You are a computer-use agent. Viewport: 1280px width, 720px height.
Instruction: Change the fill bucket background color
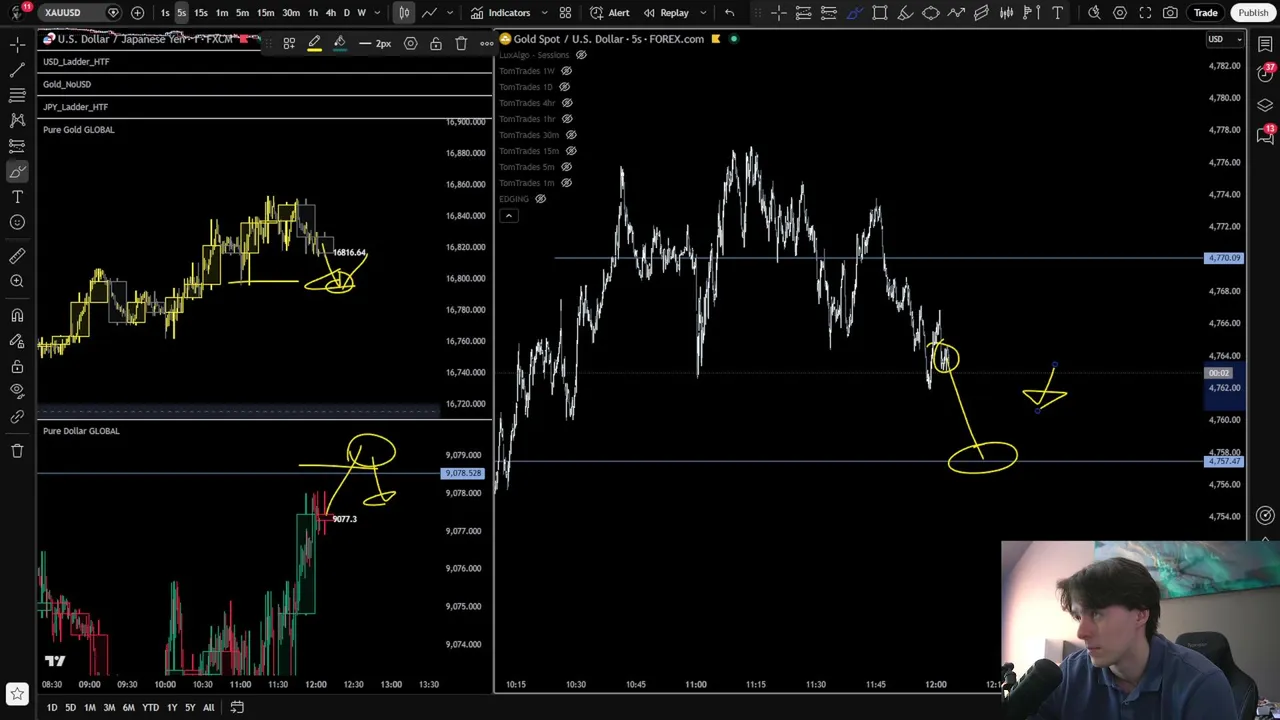340,44
